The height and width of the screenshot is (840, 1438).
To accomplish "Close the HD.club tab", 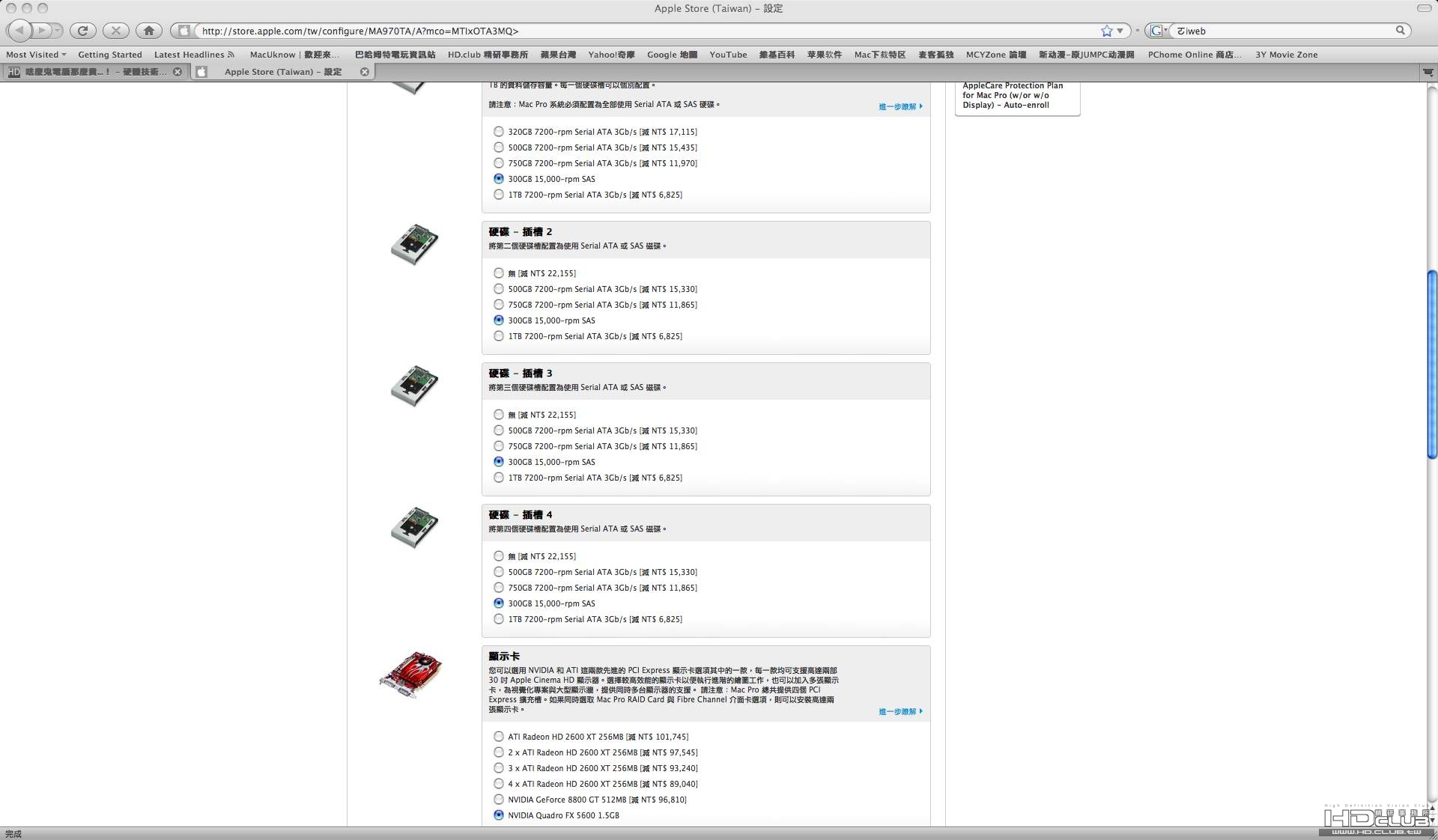I will pos(178,72).
